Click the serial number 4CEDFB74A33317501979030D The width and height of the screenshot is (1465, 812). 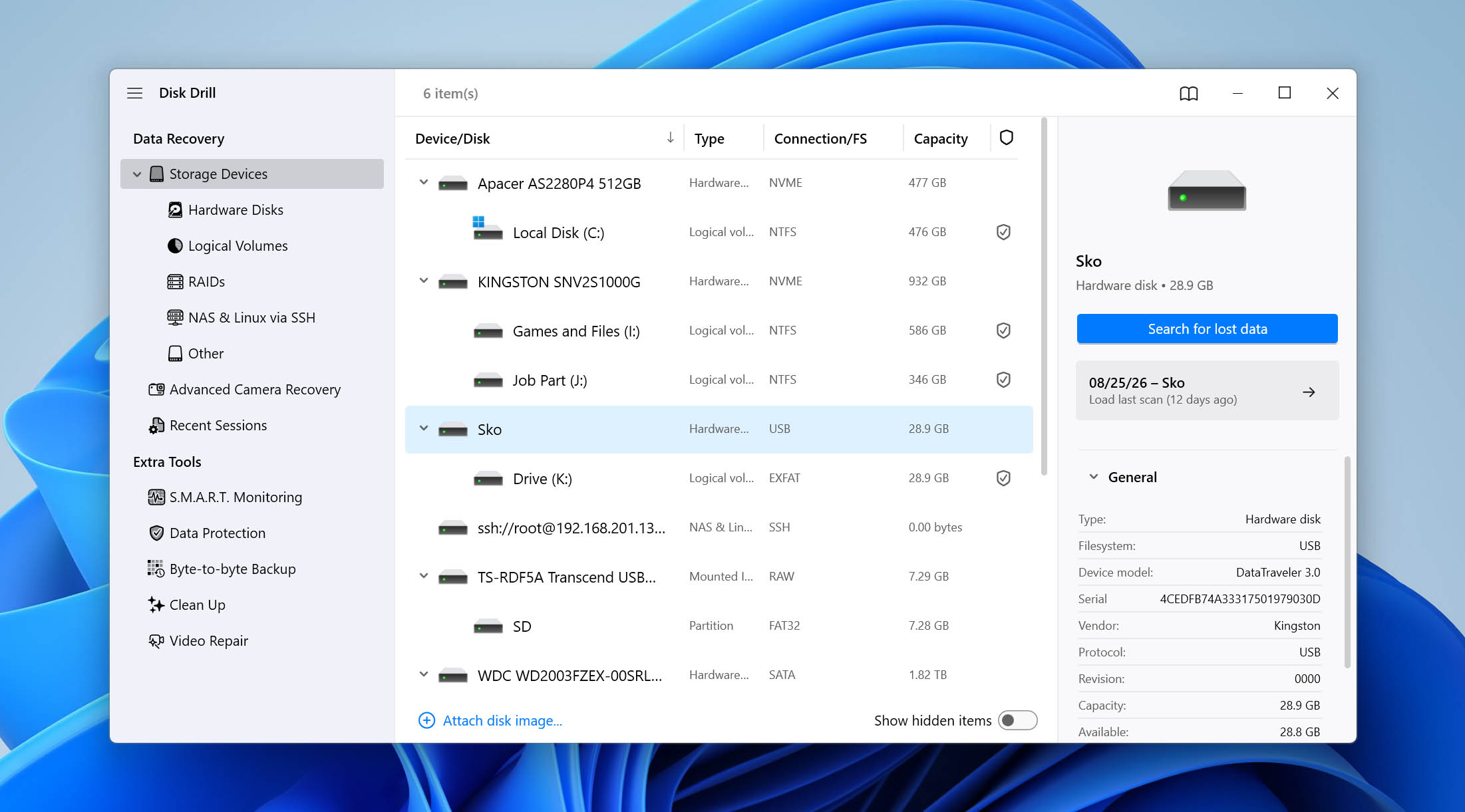pyautogui.click(x=1240, y=599)
